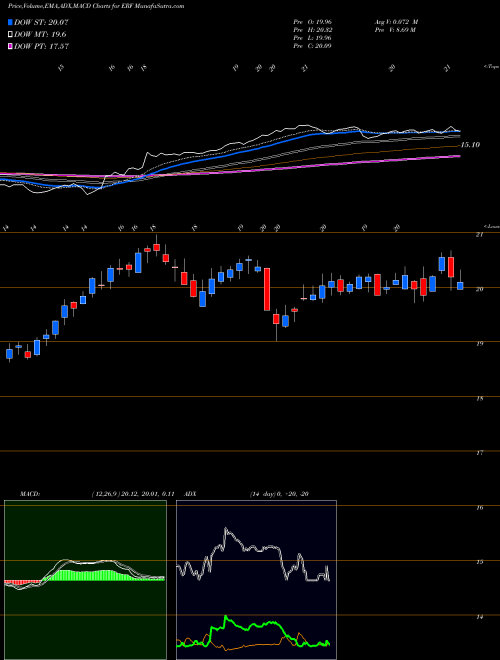Image resolution: width=500 pixels, height=660 pixels.
Task: Click the 'Pre V: 8.69 M' volume text
Action: point(396,30)
